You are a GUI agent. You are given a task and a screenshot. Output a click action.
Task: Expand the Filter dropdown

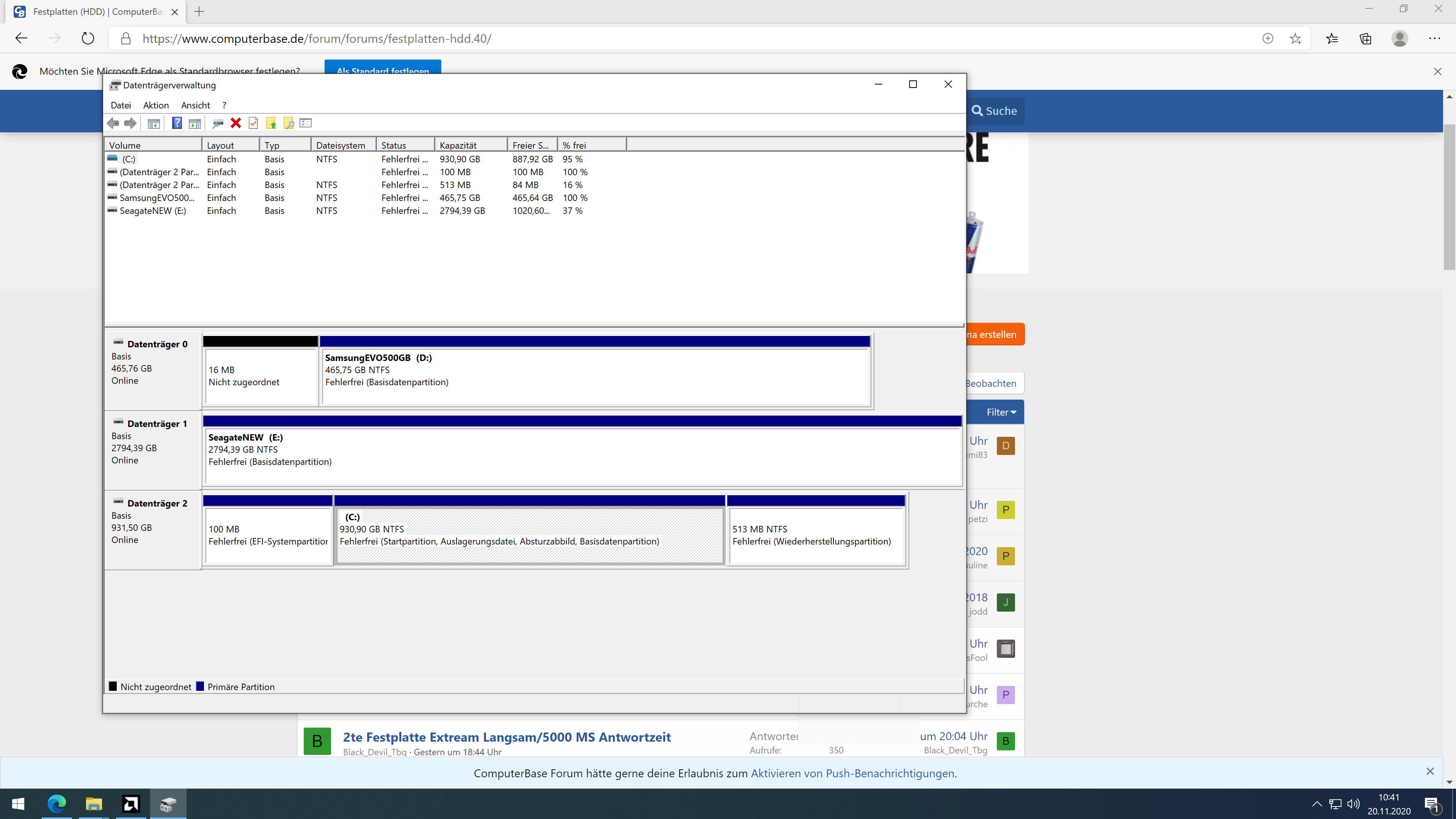[x=1001, y=412]
